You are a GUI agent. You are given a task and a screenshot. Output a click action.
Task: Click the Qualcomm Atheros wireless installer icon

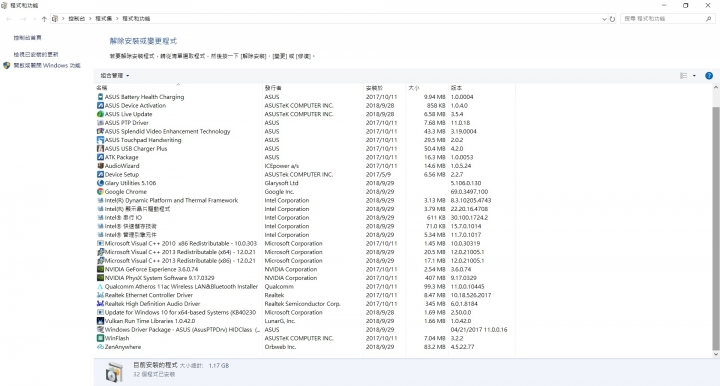pos(101,286)
